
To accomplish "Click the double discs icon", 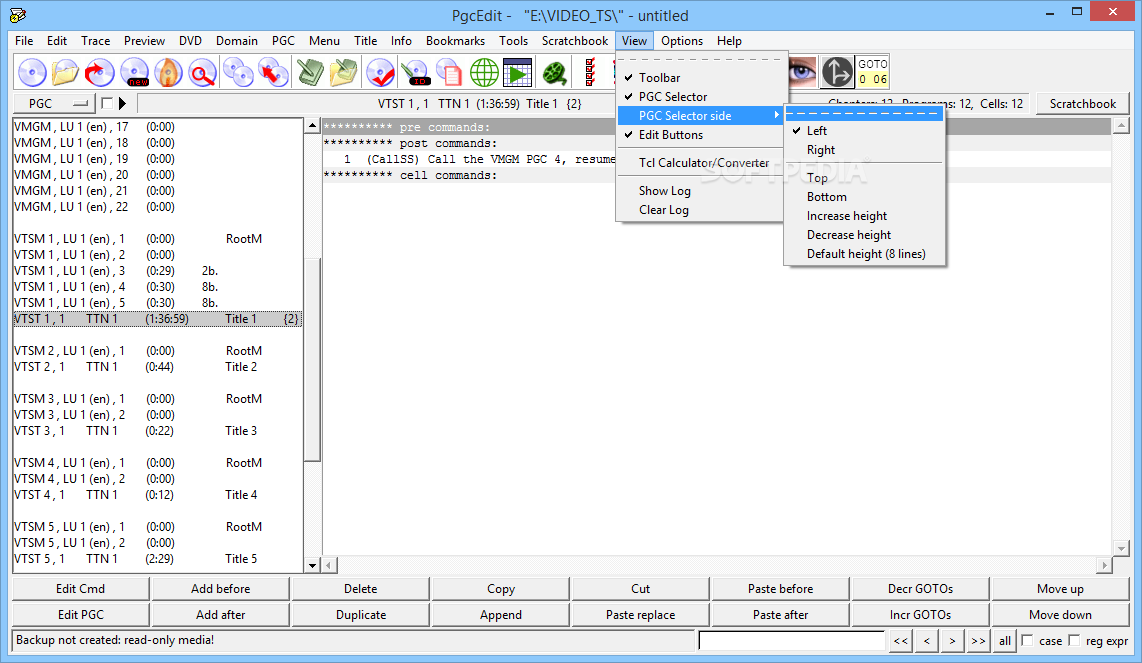I will pyautogui.click(x=238, y=72).
